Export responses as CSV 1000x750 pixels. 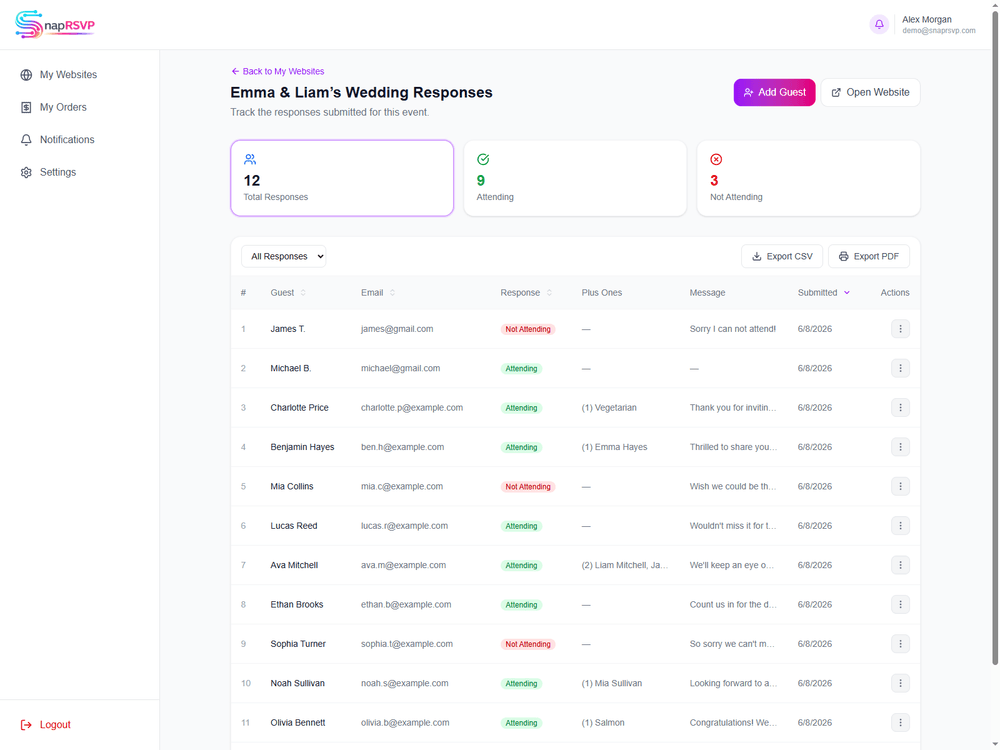(782, 256)
